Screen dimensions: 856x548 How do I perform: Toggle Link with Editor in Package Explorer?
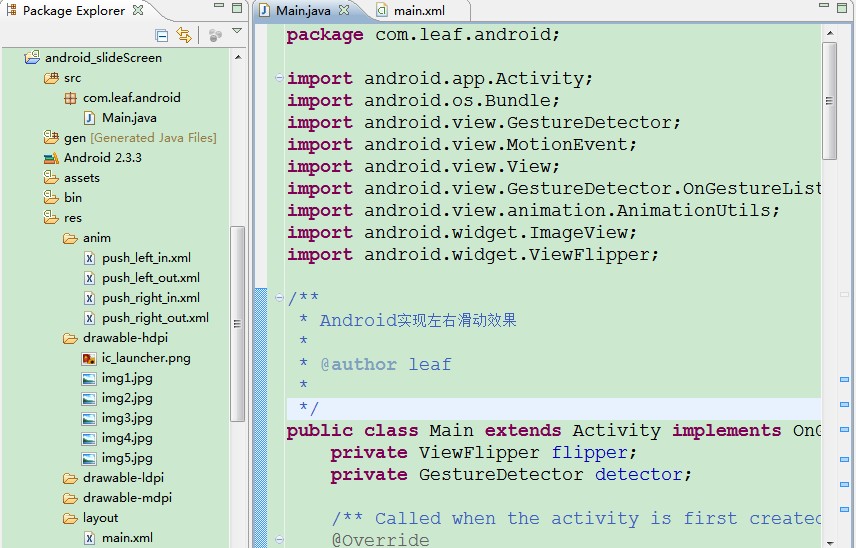(x=183, y=35)
